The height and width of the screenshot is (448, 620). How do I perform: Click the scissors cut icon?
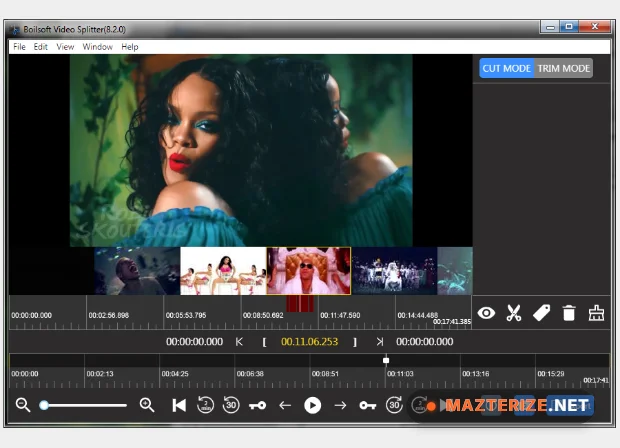coord(514,313)
